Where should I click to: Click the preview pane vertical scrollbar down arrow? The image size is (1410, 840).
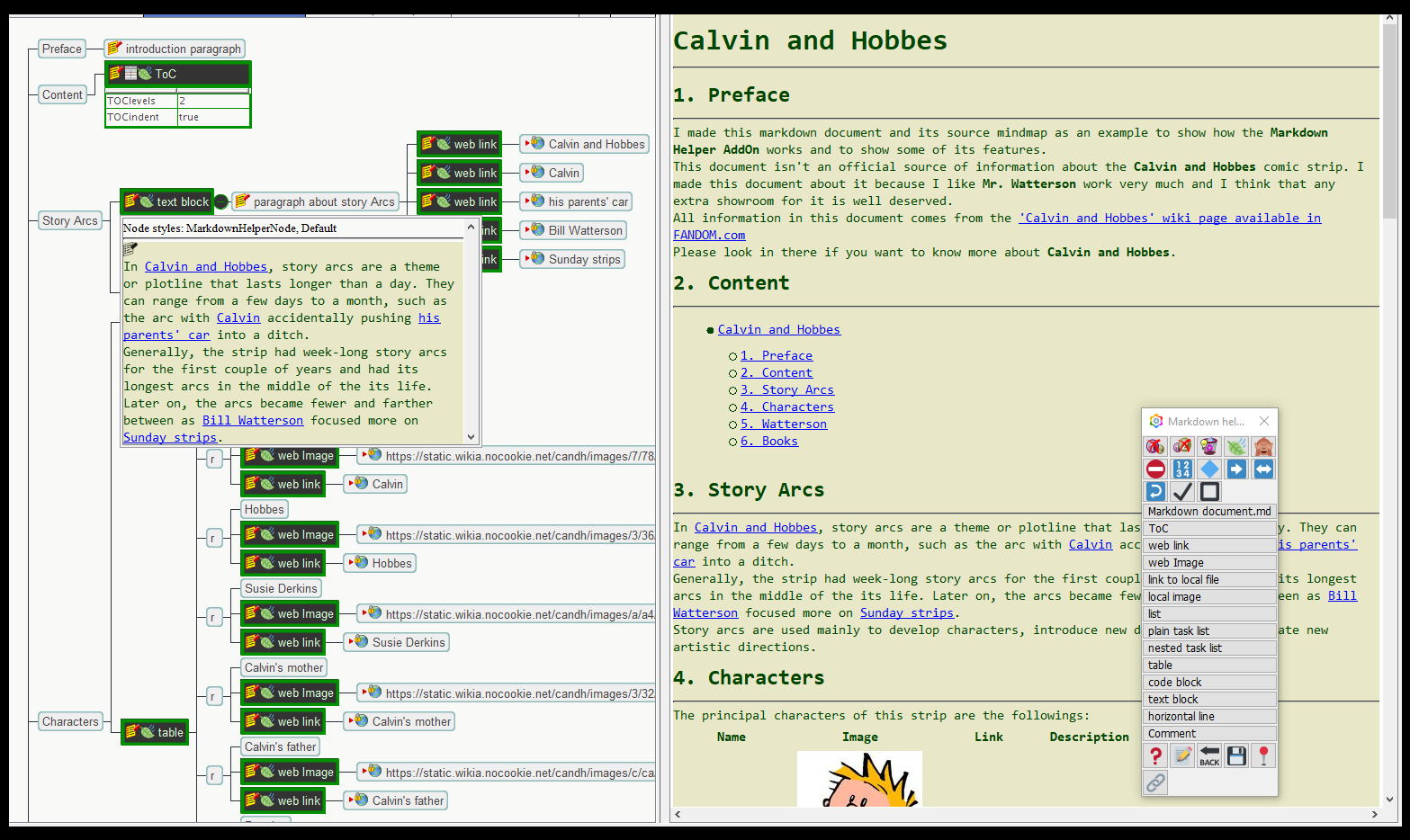pos(1389,799)
